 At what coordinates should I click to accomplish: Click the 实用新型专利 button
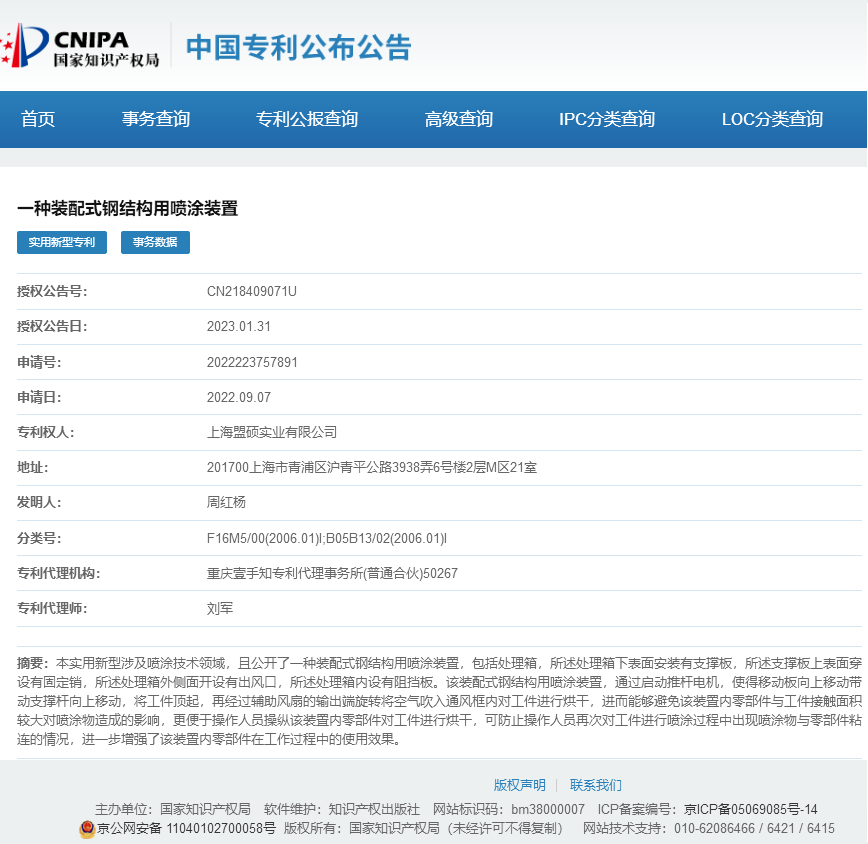click(x=62, y=242)
